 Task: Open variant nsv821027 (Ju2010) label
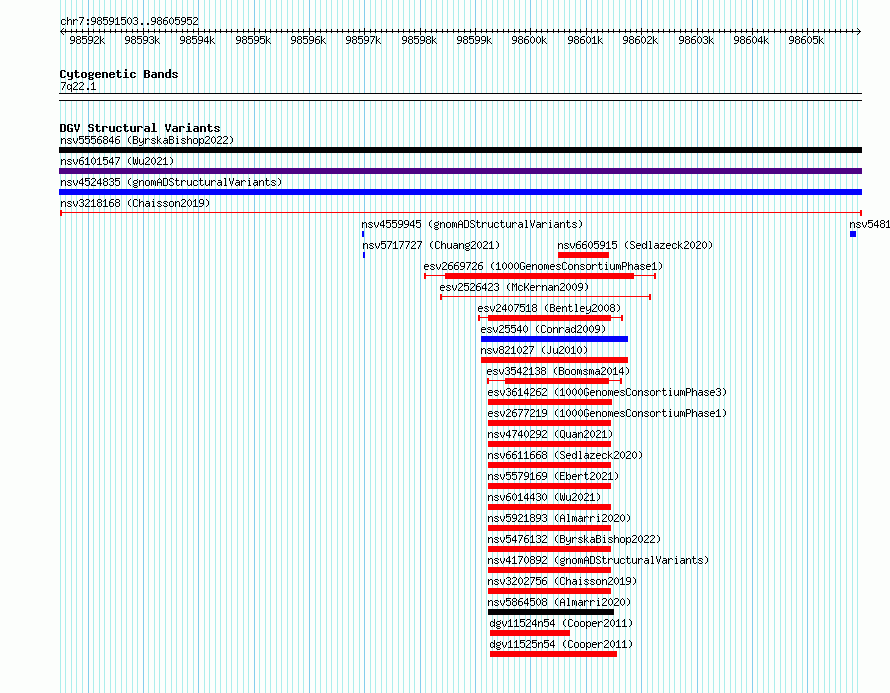[534, 350]
